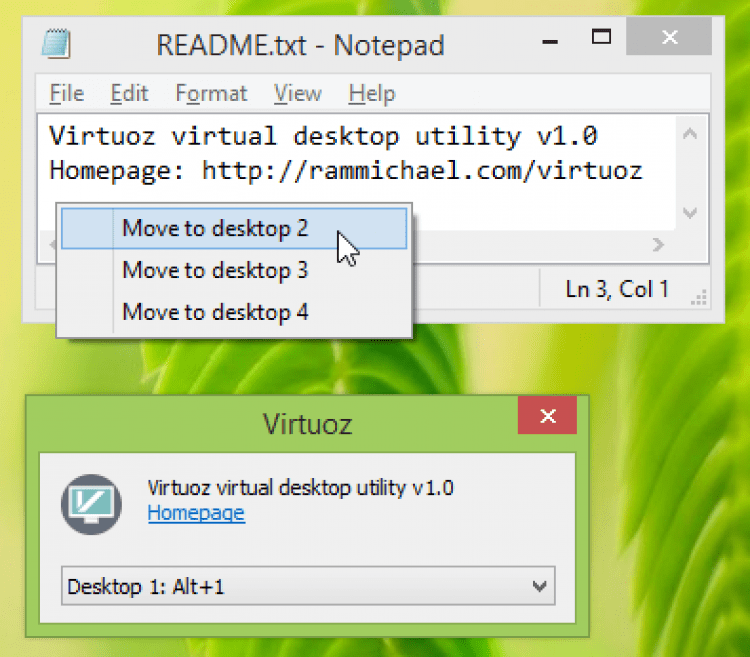Select Move to desktop 2

point(215,229)
